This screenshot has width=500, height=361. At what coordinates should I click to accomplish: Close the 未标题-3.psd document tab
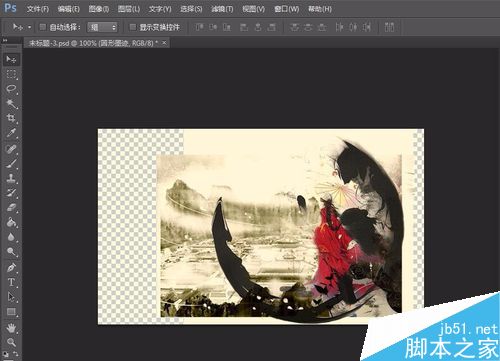164,43
